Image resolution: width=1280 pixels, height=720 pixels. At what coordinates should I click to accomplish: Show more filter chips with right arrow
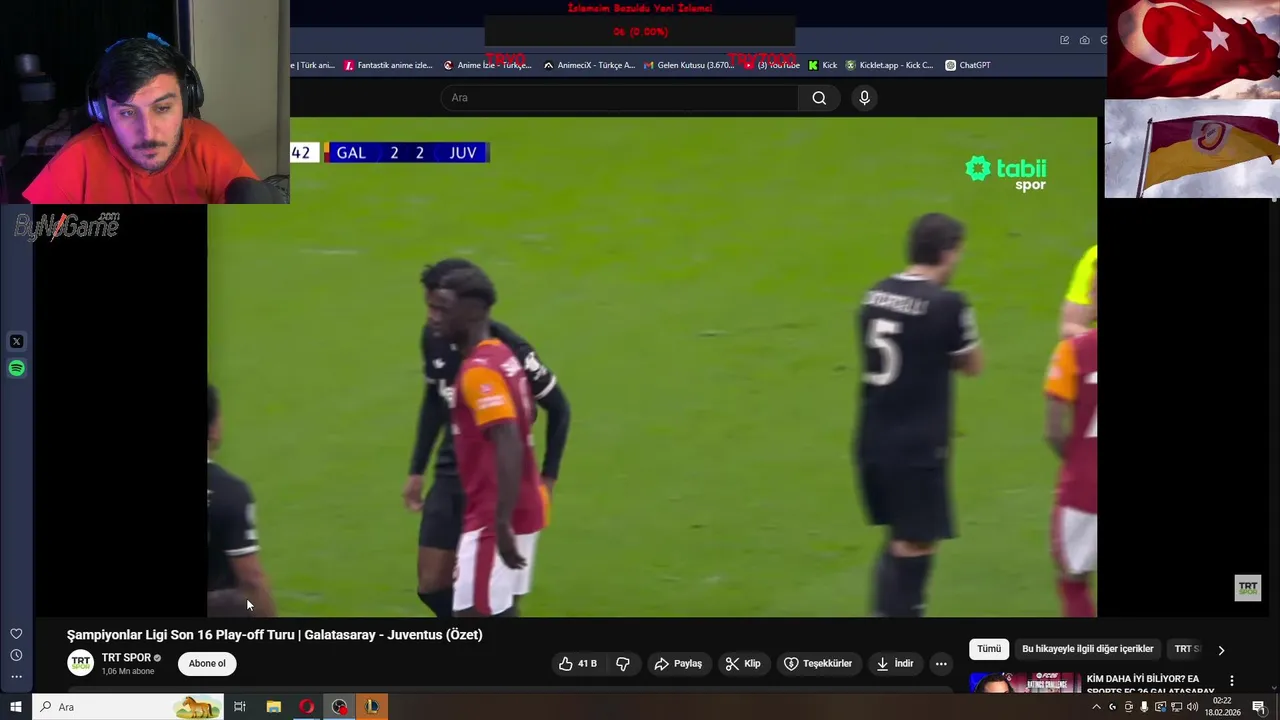[x=1221, y=650]
